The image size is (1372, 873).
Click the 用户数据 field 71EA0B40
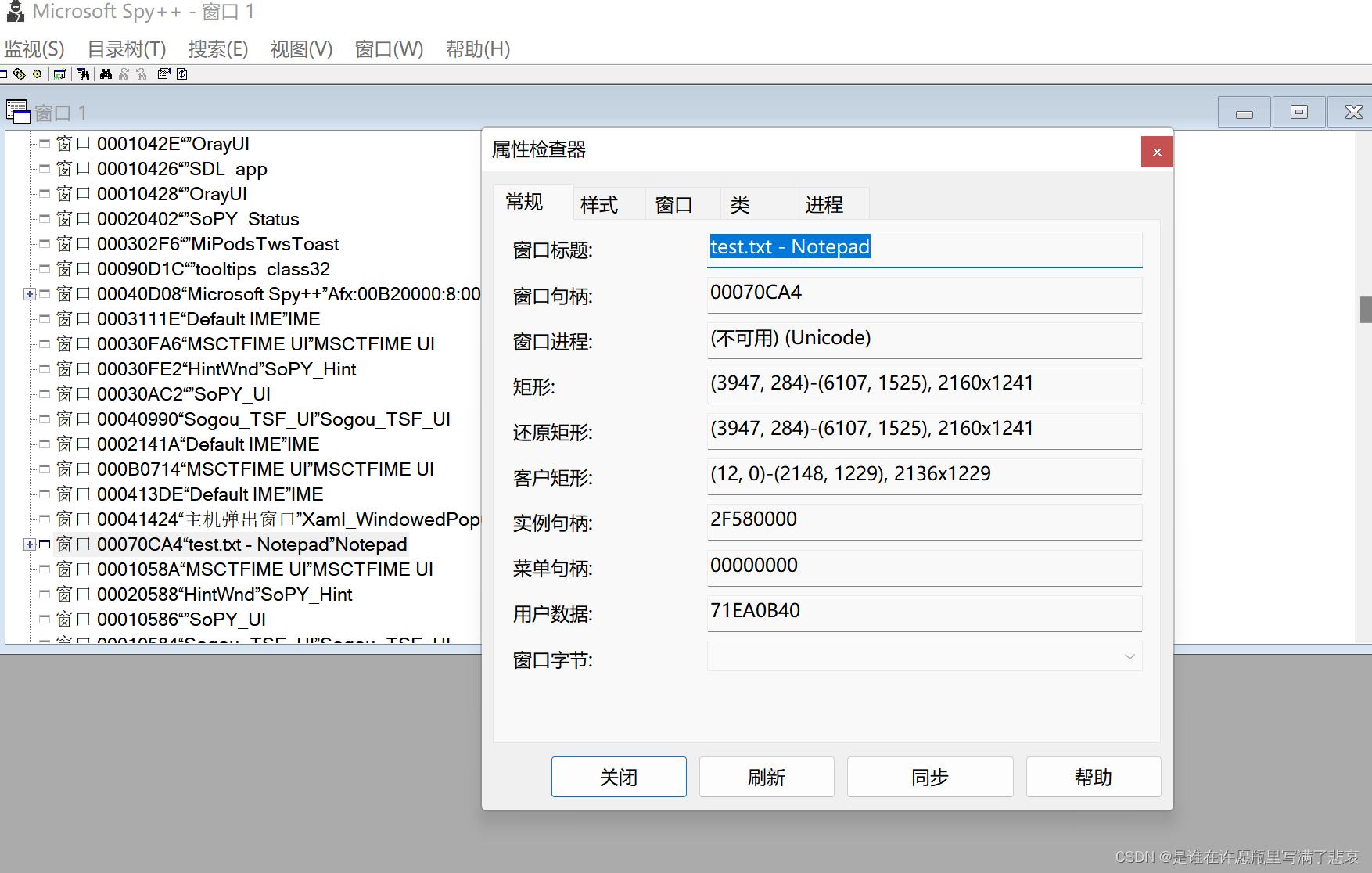(925, 613)
